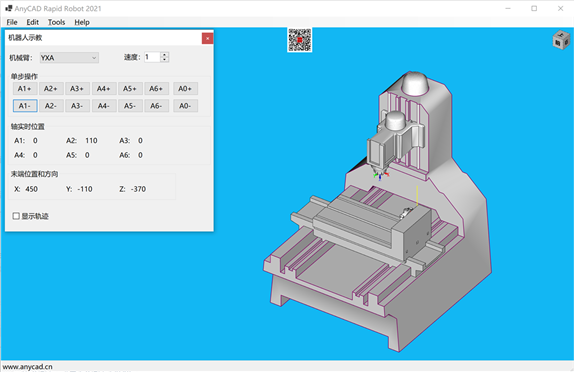This screenshot has height=372, width=574.
Task: Close the 机器人示教 panel
Action: point(208,38)
